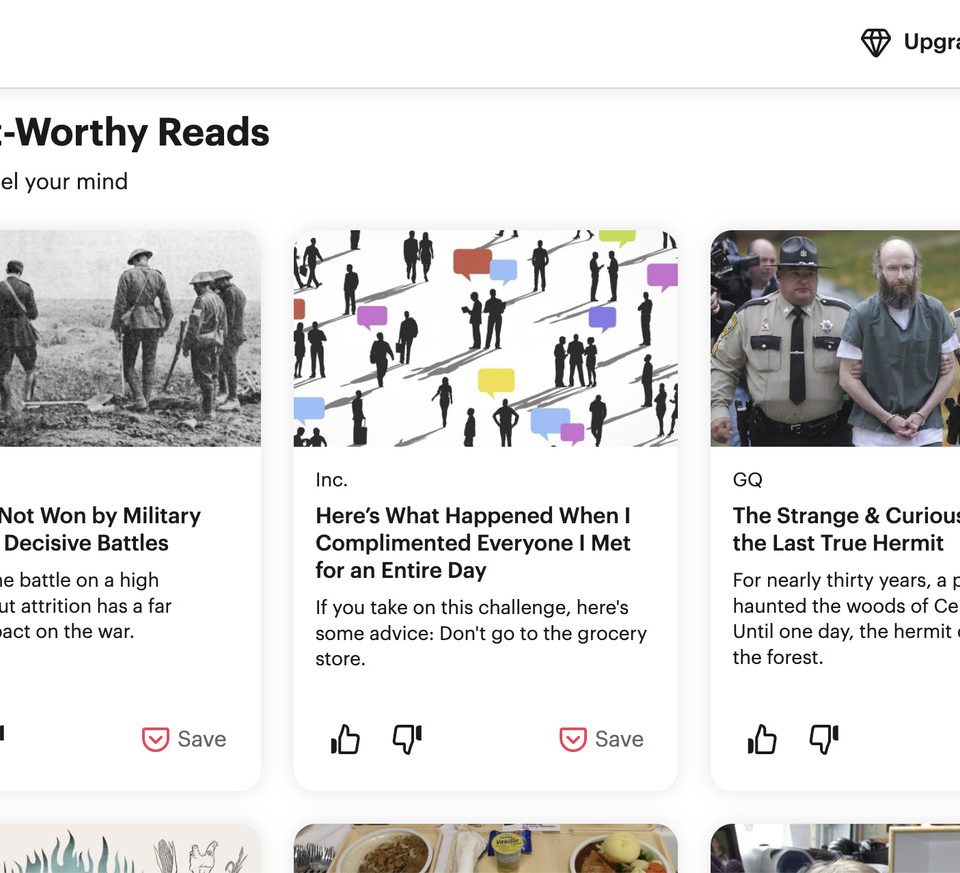The width and height of the screenshot is (960, 873).
Task: Open the silhouettes with speech bubbles image
Action: pos(486,338)
